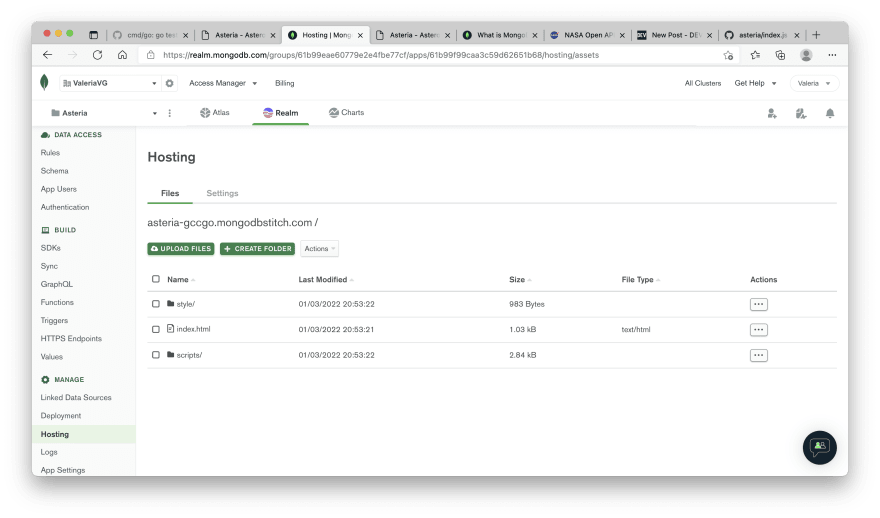Click browser back arrow
Image resolution: width=880 pixels, height=518 pixels.
[48, 55]
